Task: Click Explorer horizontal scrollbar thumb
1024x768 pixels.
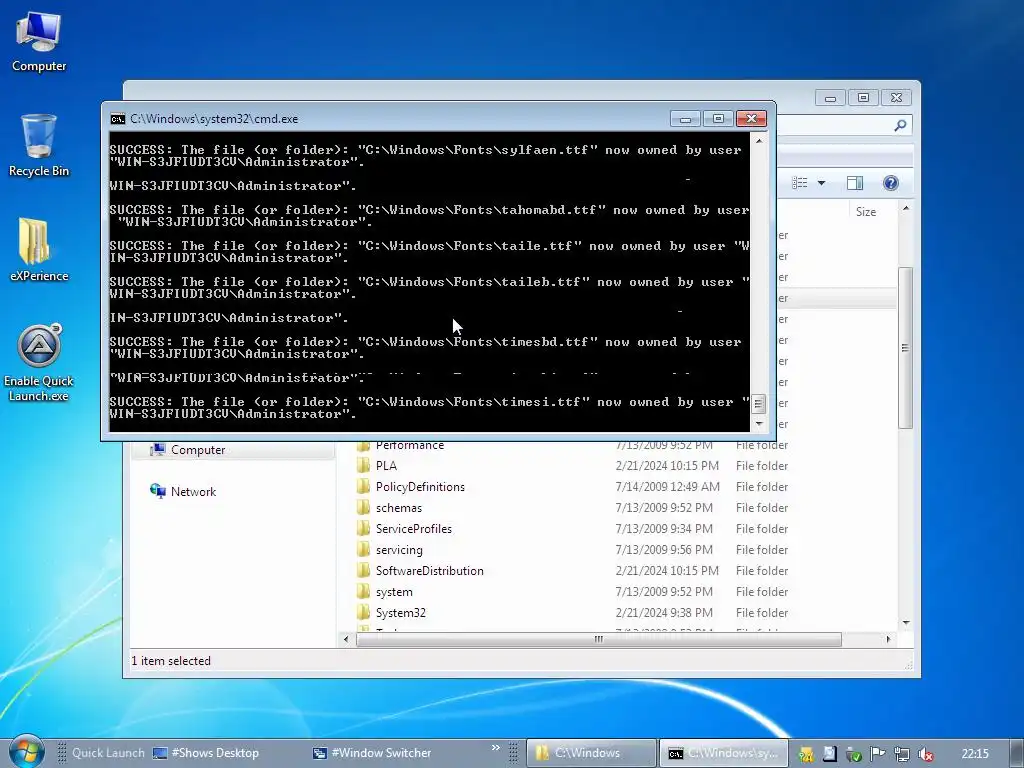Action: (x=598, y=639)
